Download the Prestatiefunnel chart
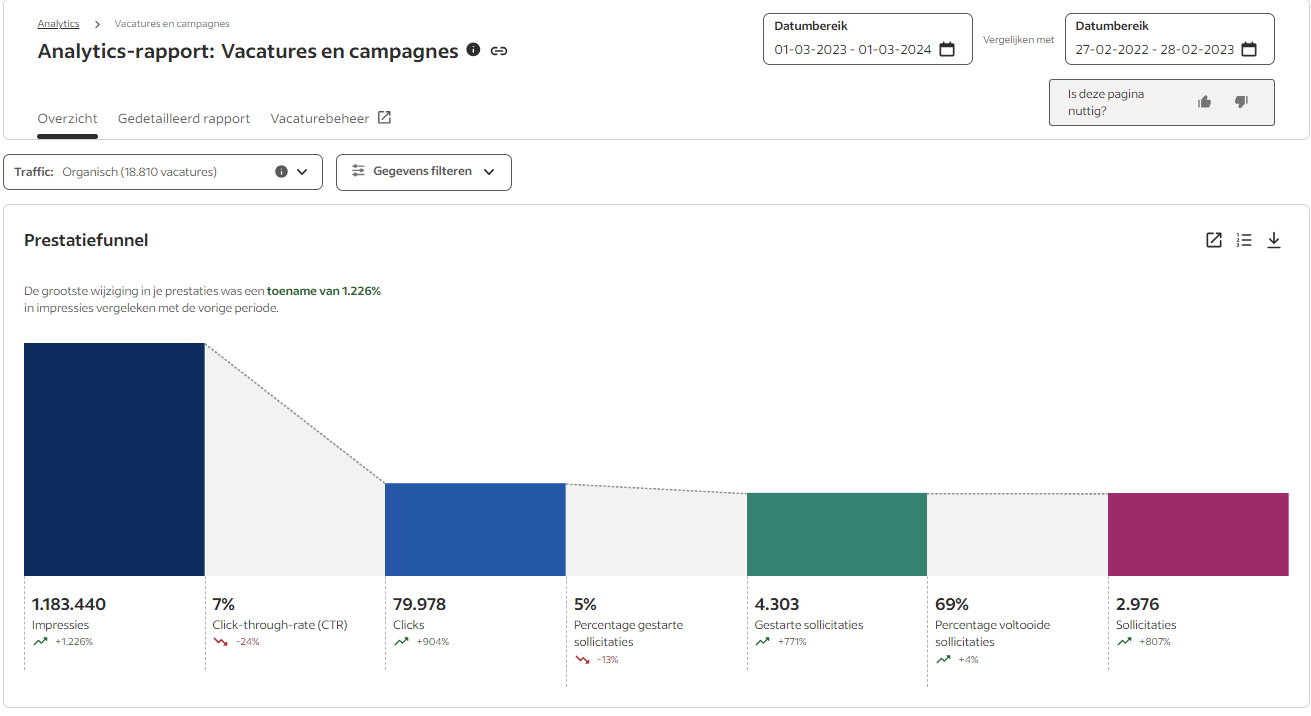 pyautogui.click(x=1274, y=240)
